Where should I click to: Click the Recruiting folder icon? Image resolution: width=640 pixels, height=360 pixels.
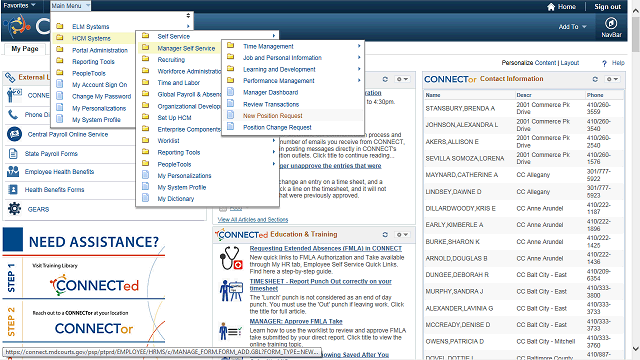145,59
